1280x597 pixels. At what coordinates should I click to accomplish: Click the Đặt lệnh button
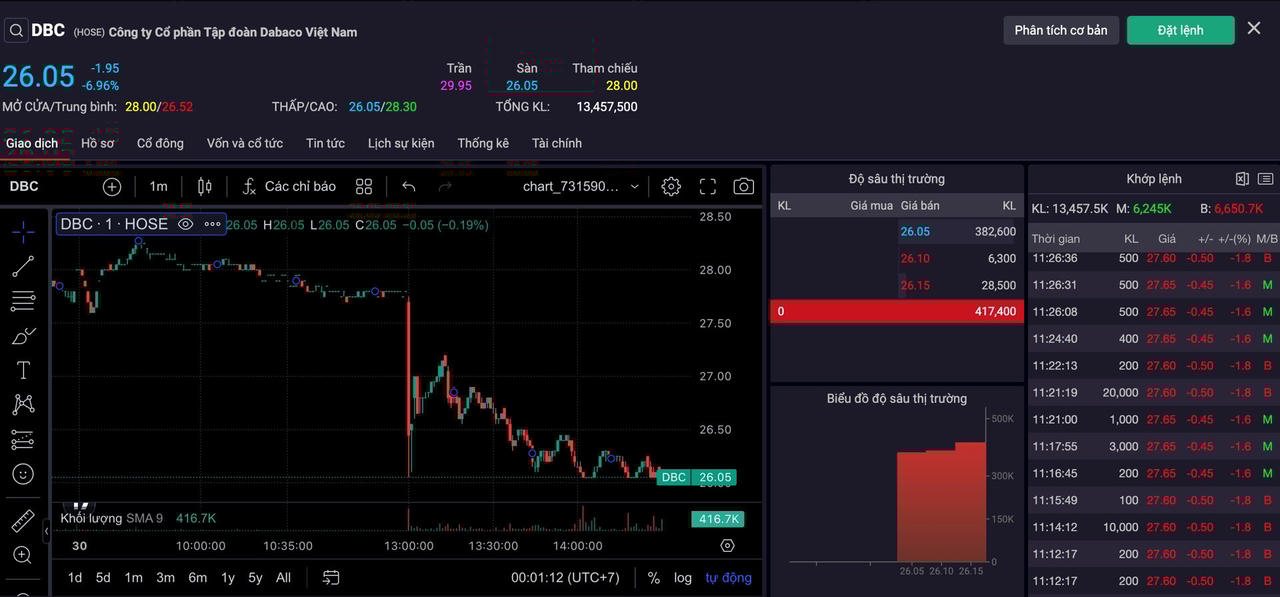point(1180,30)
